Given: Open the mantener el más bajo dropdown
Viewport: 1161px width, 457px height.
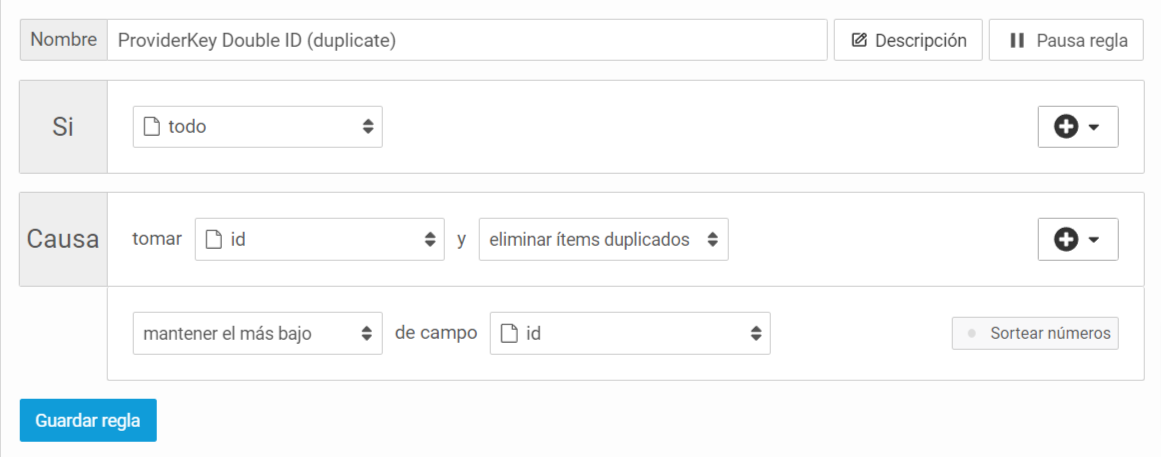Looking at the screenshot, I should 258,333.
